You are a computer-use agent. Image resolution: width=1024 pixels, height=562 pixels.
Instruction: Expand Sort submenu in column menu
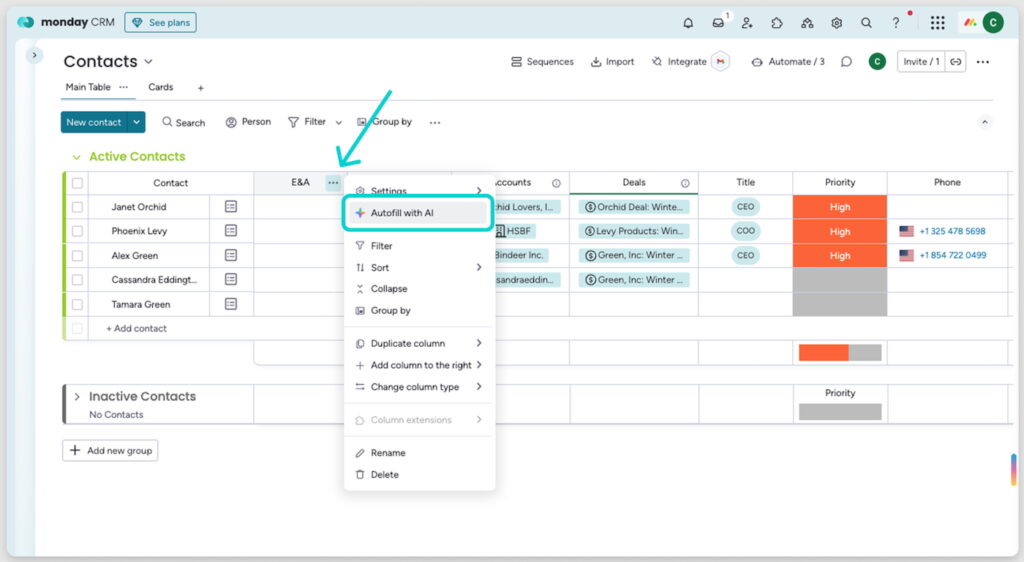tap(479, 268)
